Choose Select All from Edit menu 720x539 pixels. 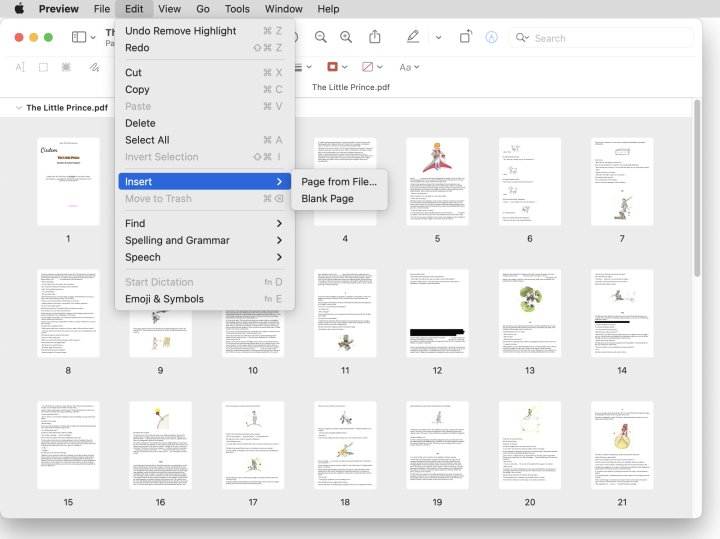click(x=204, y=140)
